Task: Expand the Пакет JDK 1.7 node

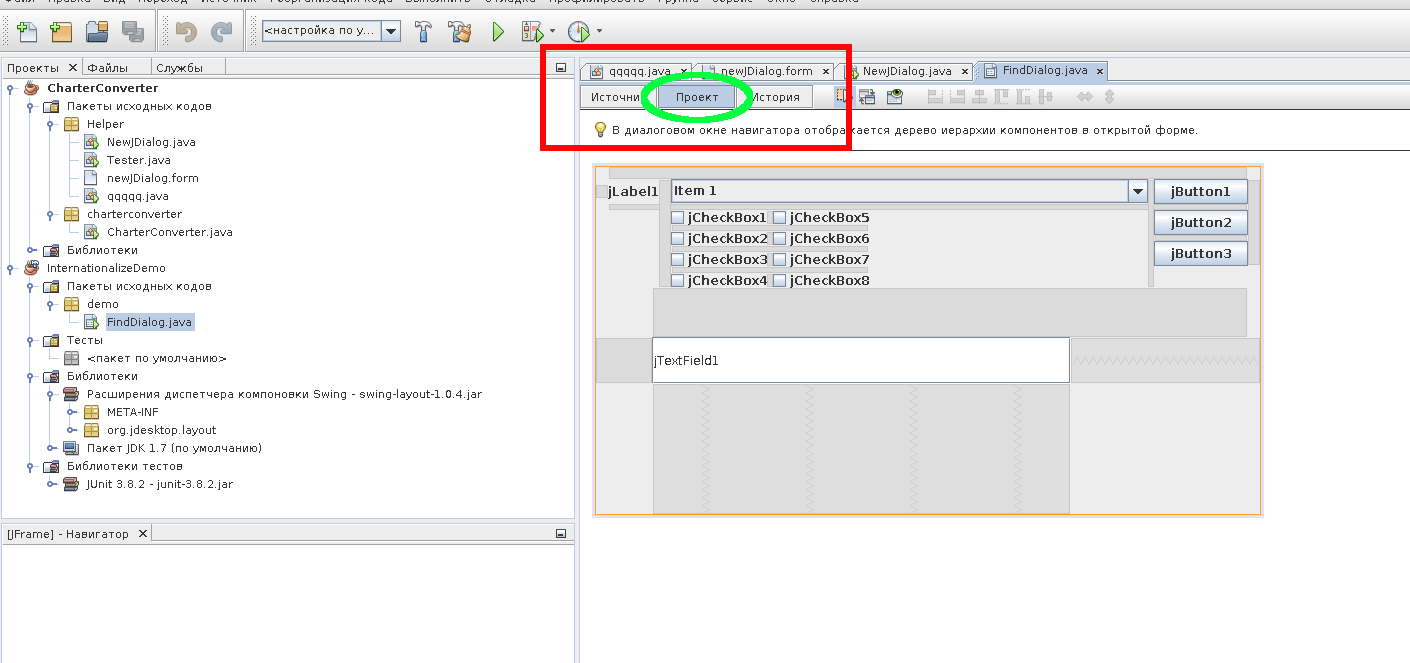Action: coord(50,448)
